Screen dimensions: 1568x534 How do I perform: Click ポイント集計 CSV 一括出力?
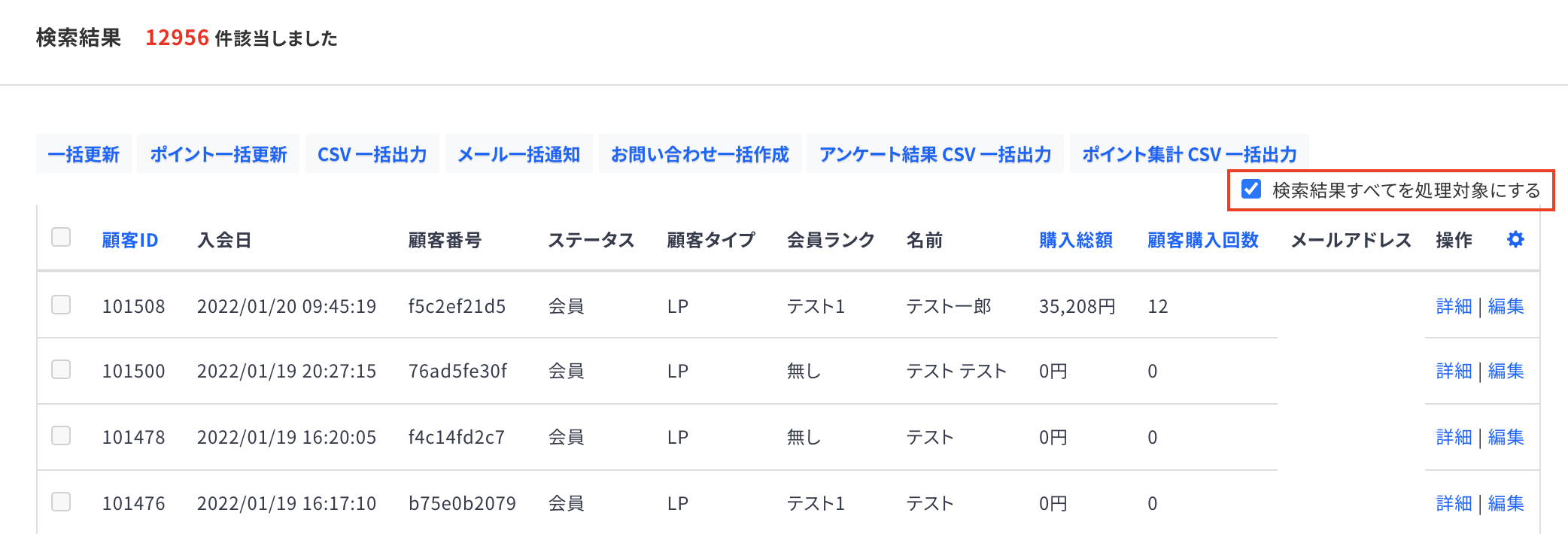1190,154
